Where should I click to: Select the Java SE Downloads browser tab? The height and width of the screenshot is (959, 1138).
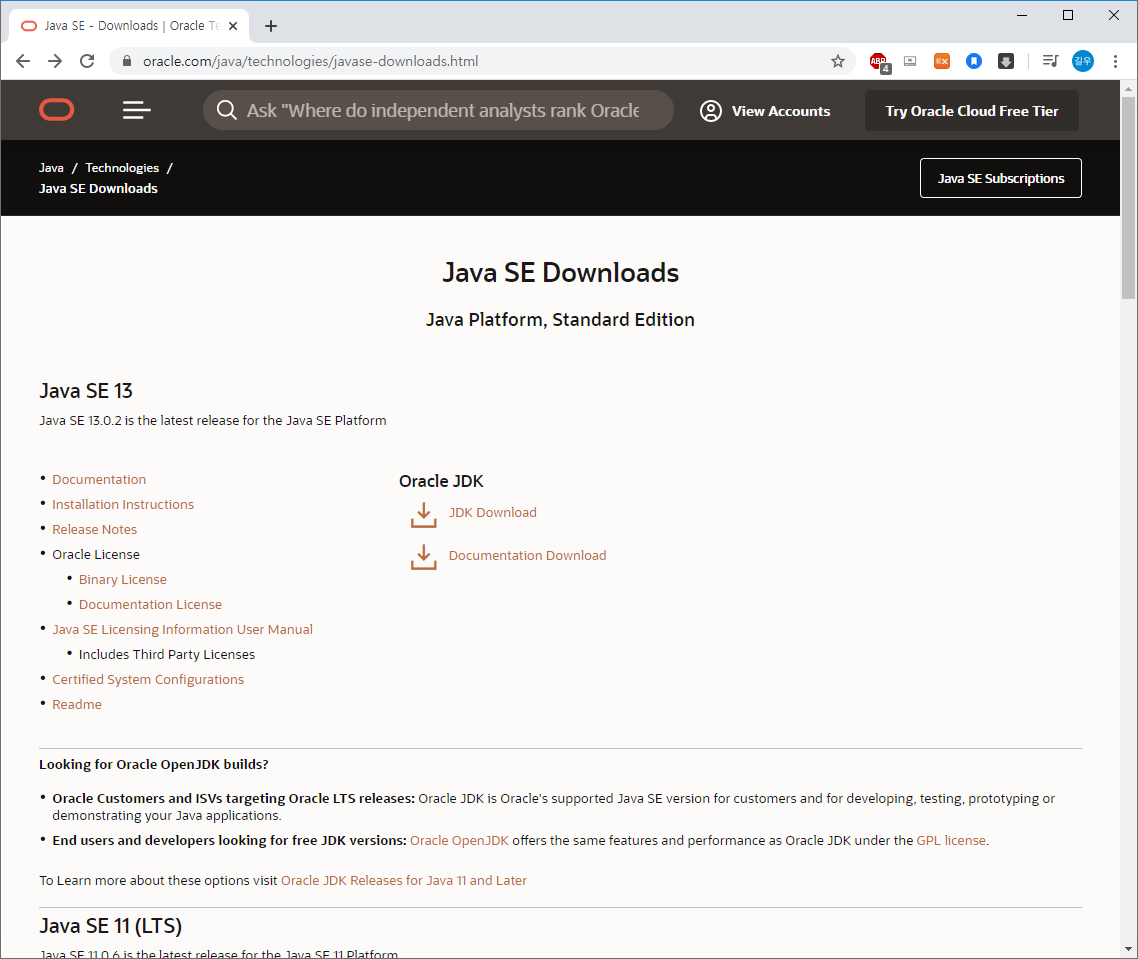pyautogui.click(x=129, y=26)
